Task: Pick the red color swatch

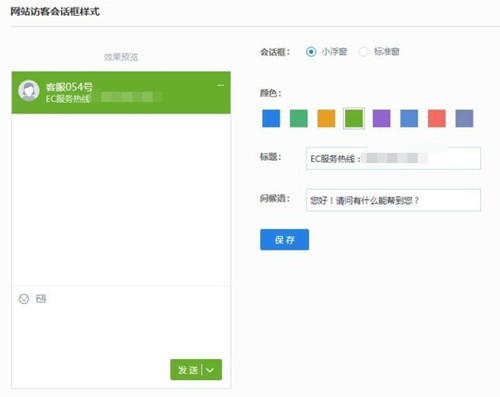Action: pos(437,118)
